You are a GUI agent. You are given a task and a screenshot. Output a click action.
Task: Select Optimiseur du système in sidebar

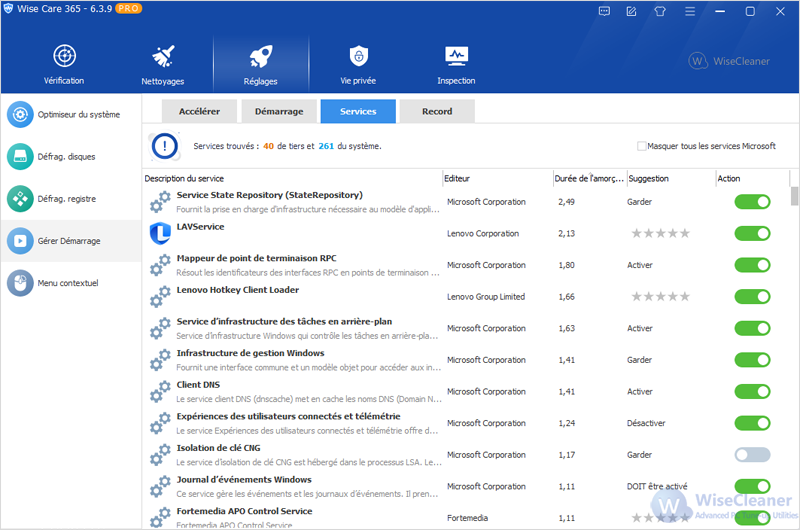click(x=71, y=114)
